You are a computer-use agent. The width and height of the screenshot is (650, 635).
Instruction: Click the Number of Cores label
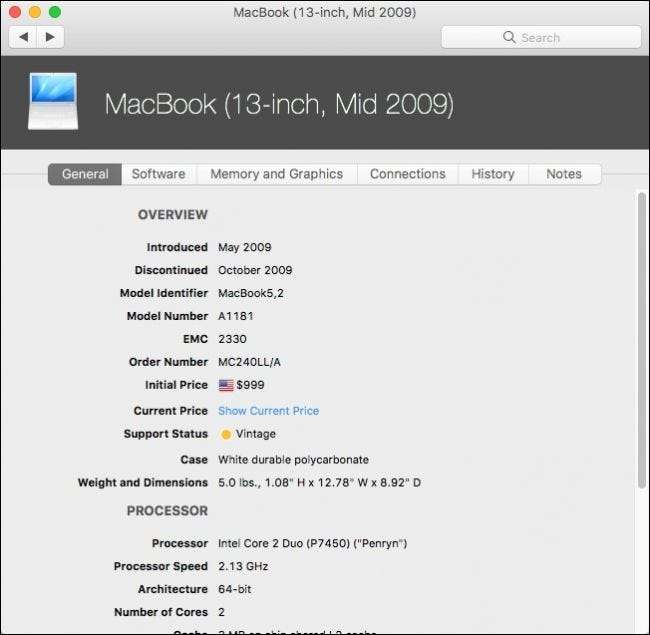tap(161, 613)
